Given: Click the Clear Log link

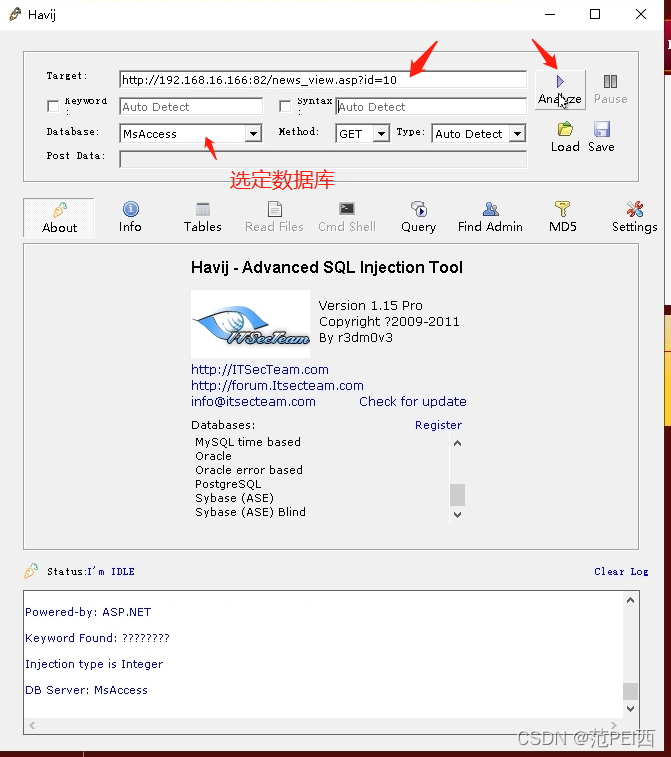Looking at the screenshot, I should tap(621, 572).
